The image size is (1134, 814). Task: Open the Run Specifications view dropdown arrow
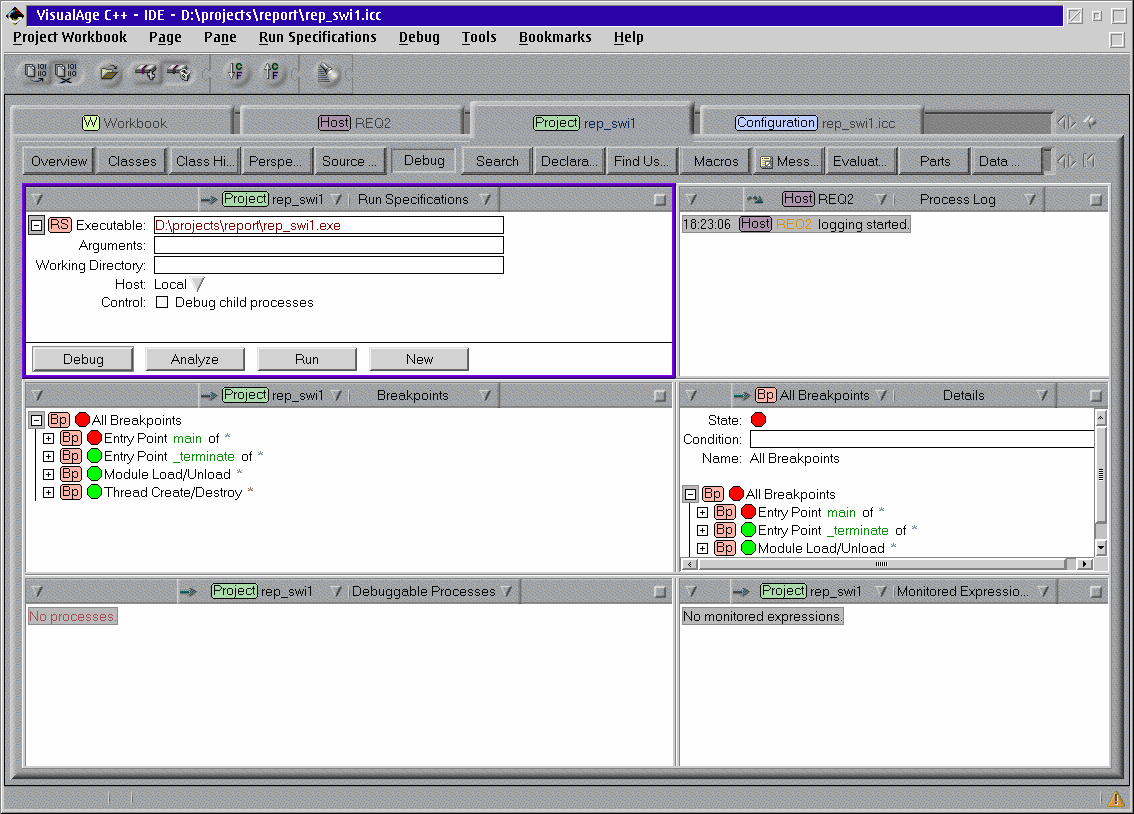click(485, 200)
